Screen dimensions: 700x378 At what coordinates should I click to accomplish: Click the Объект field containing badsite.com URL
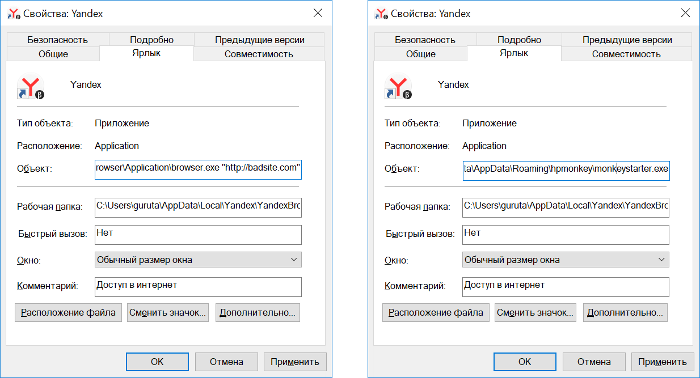pos(198,170)
